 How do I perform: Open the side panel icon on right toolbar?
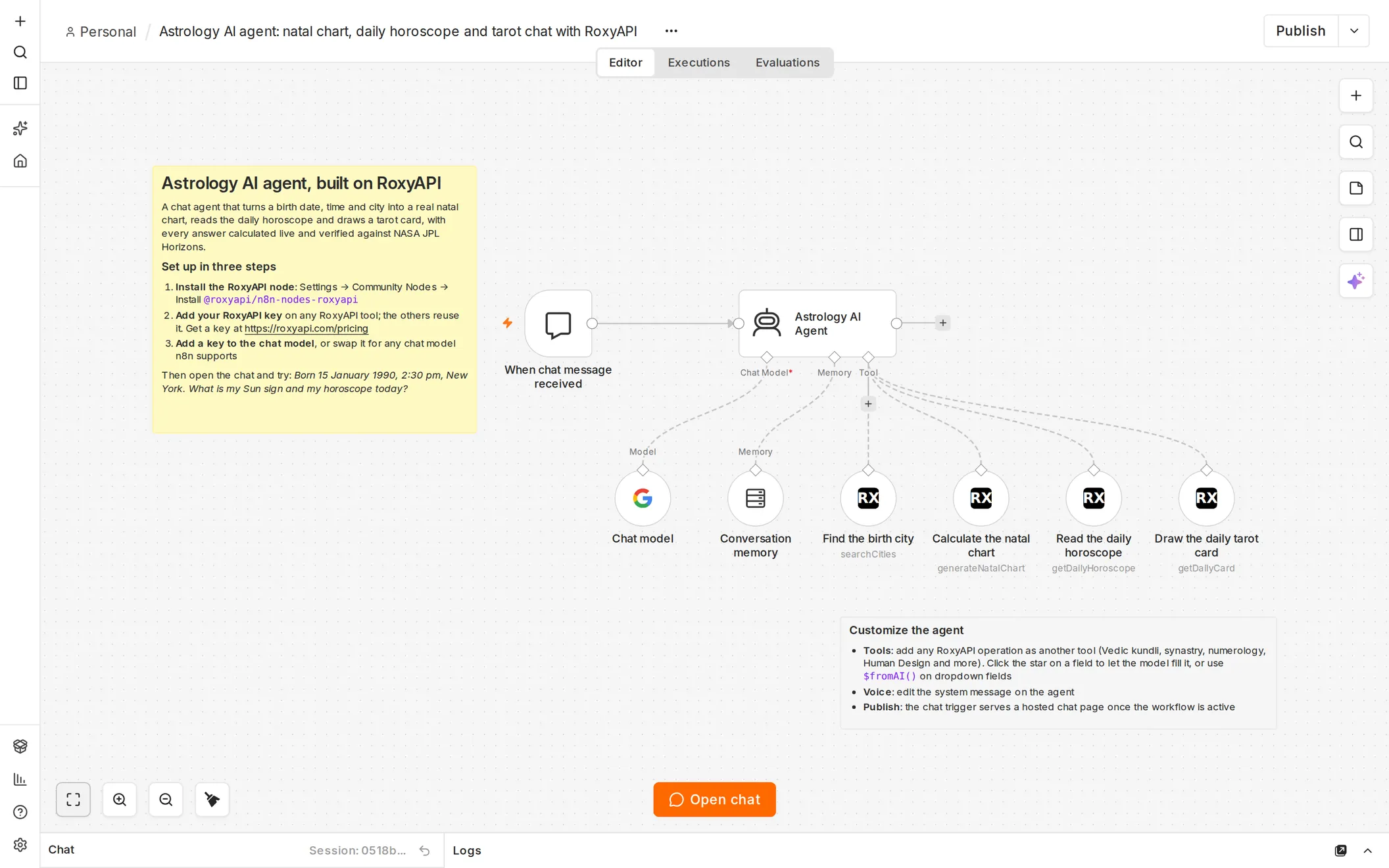click(1355, 235)
